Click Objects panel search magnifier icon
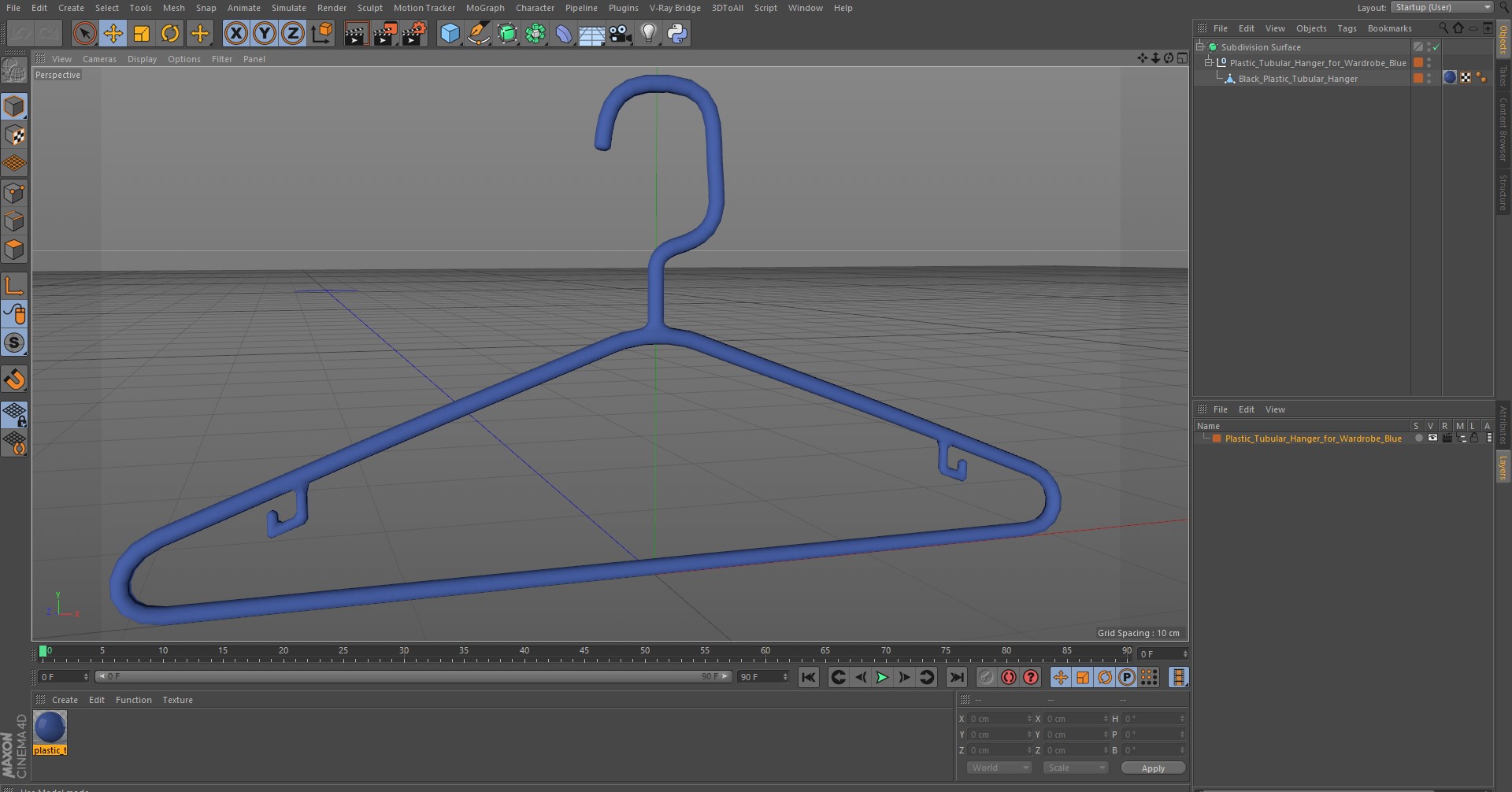The height and width of the screenshot is (792, 1512). click(x=1443, y=28)
